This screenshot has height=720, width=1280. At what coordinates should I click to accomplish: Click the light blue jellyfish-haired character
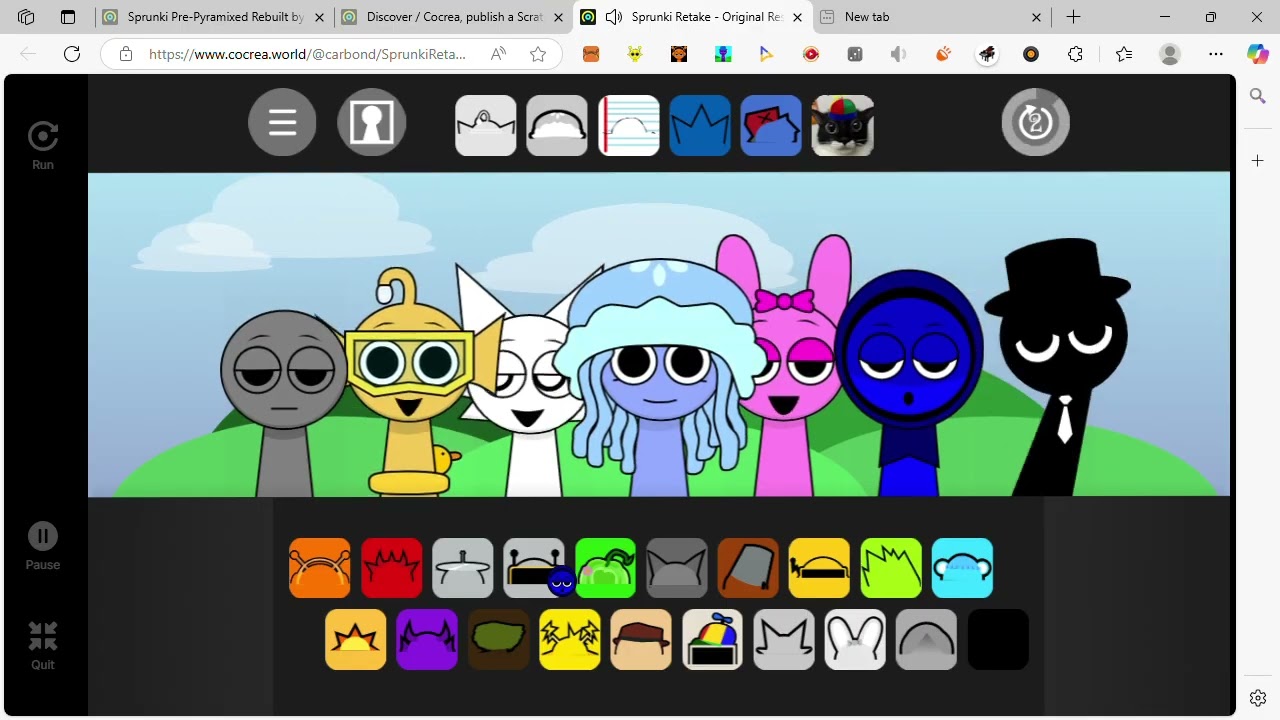660,380
